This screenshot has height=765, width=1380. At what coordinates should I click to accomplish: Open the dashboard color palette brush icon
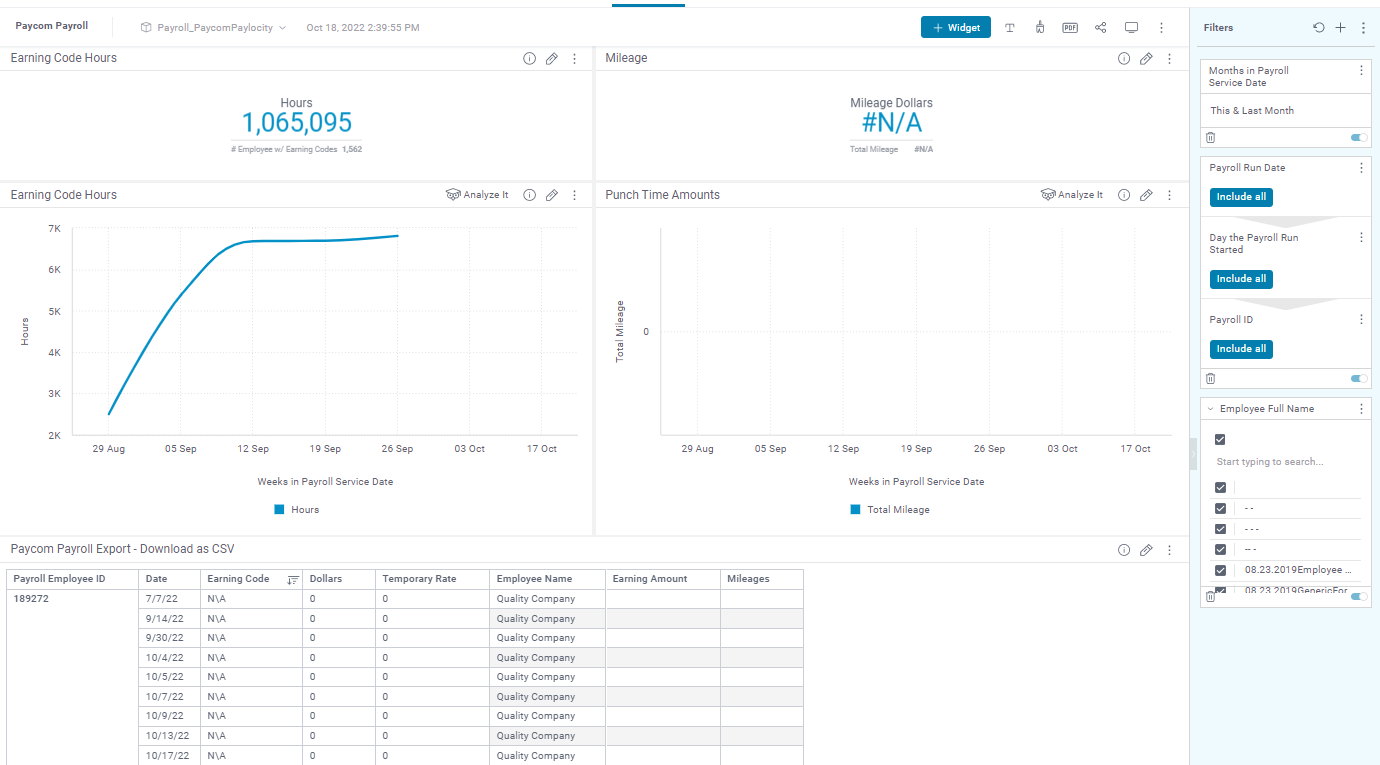(1040, 28)
